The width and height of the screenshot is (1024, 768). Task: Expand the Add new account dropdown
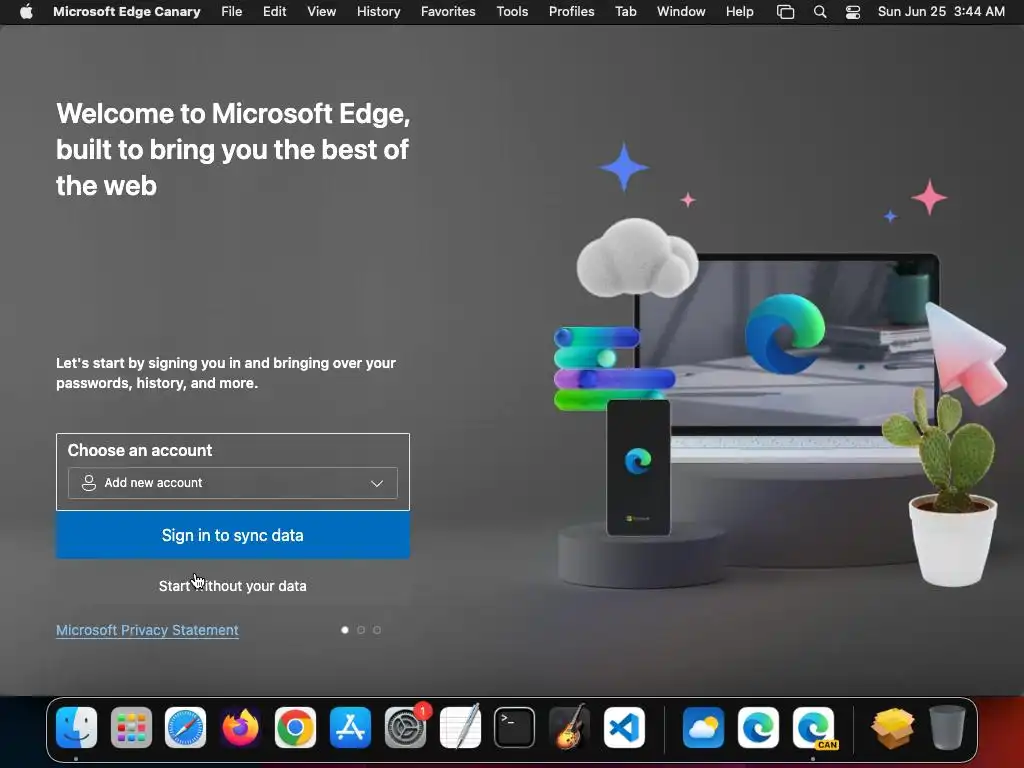click(x=232, y=483)
